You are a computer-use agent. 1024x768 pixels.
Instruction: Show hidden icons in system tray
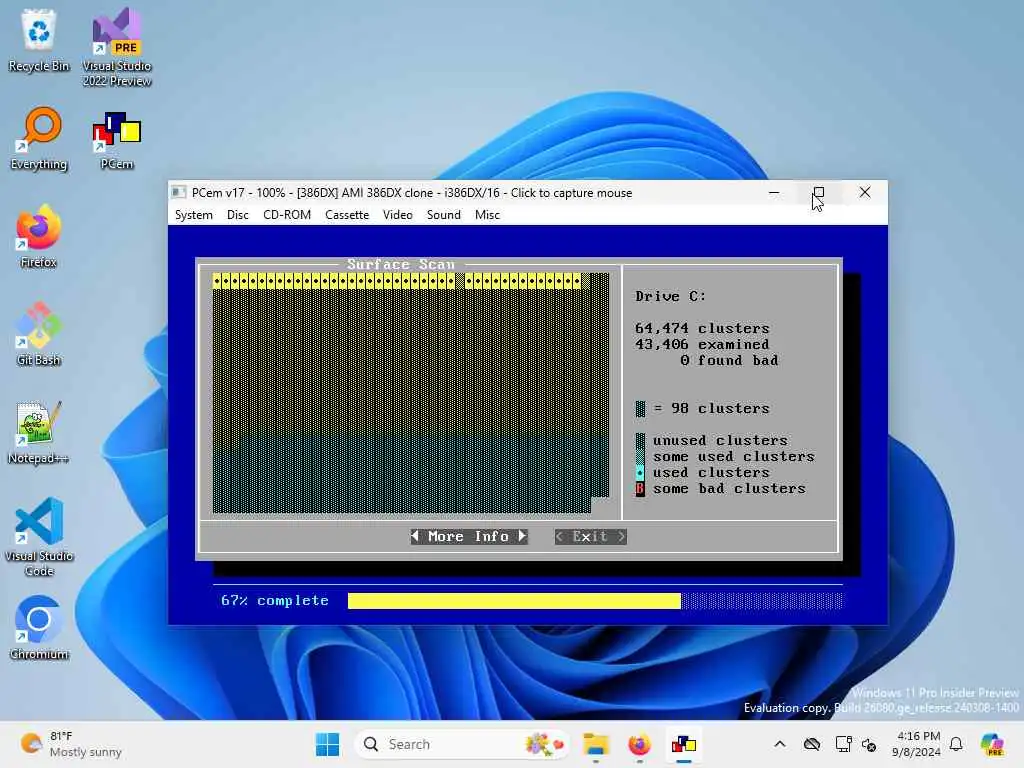coord(780,744)
